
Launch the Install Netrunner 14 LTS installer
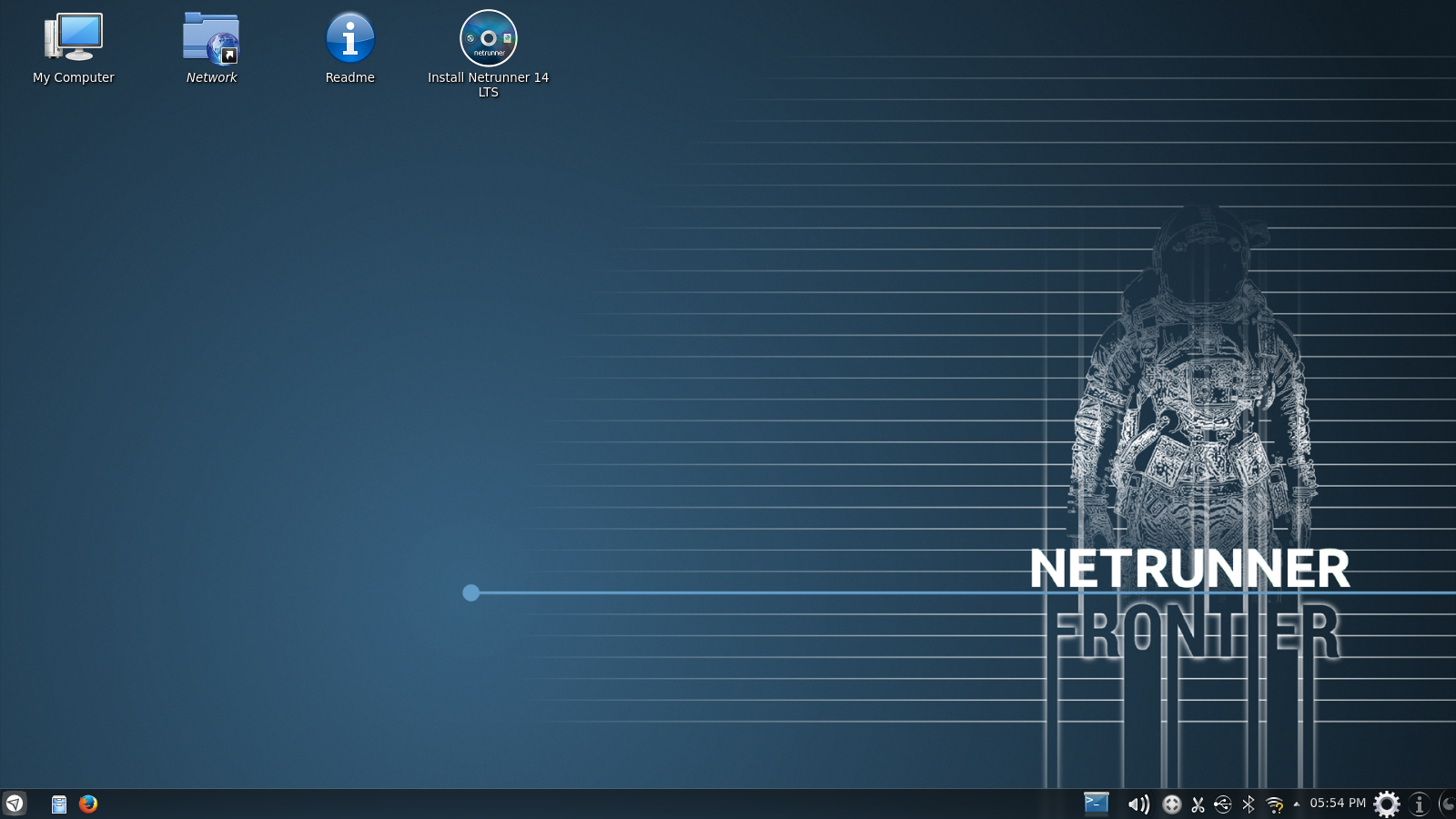[x=488, y=38]
